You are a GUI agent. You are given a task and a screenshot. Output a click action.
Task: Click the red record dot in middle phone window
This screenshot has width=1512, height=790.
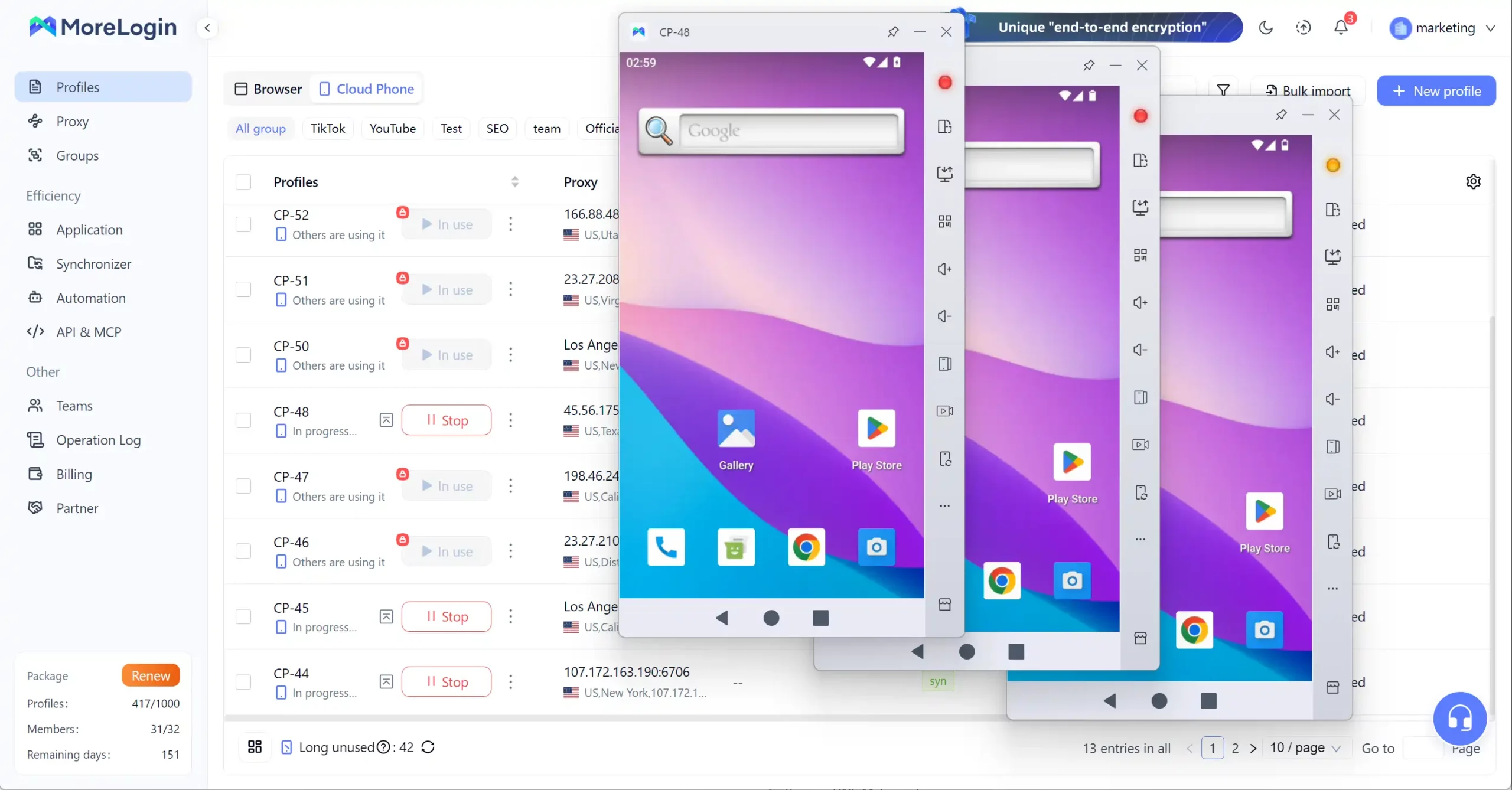coord(1140,116)
